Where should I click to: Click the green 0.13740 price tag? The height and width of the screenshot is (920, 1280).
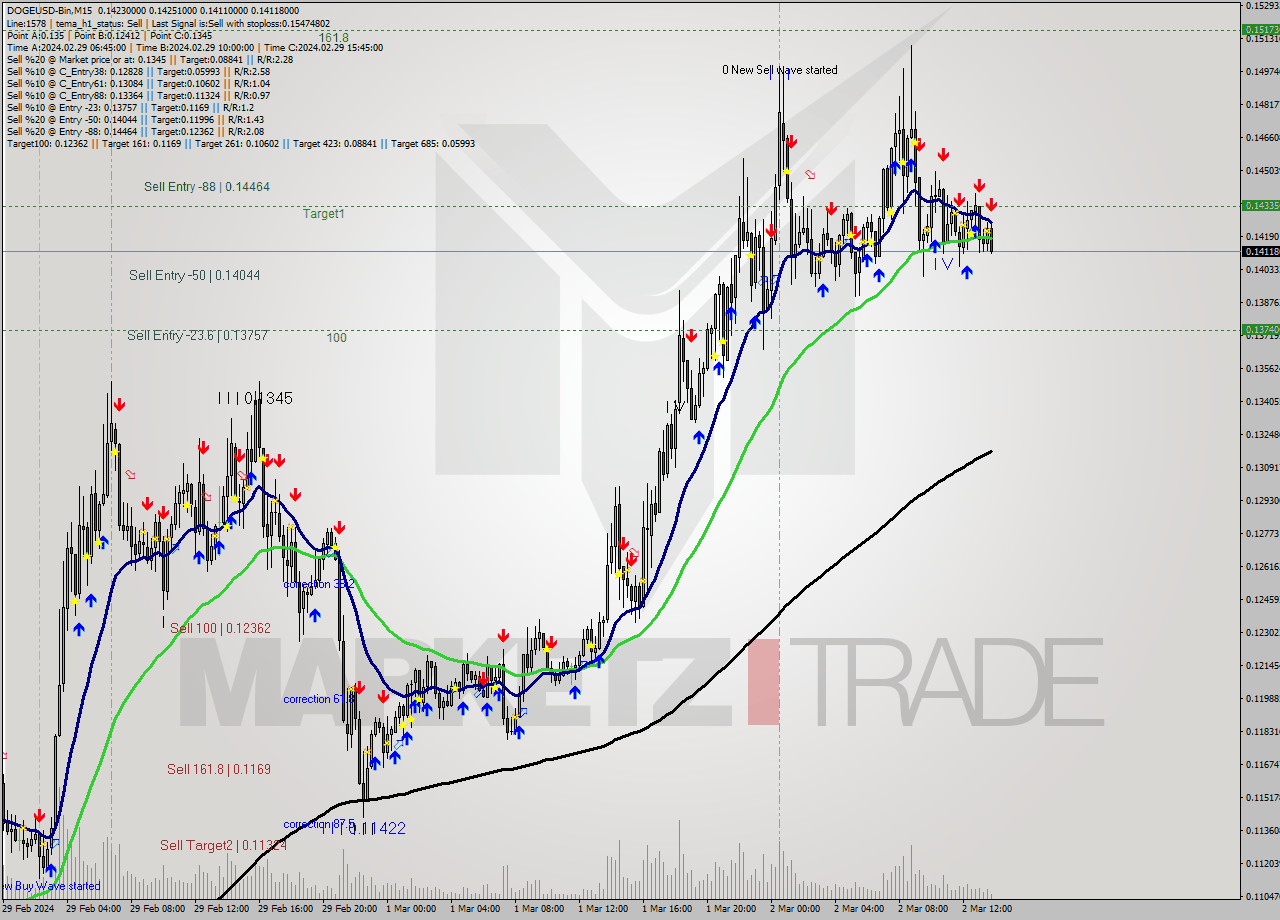(x=1260, y=329)
